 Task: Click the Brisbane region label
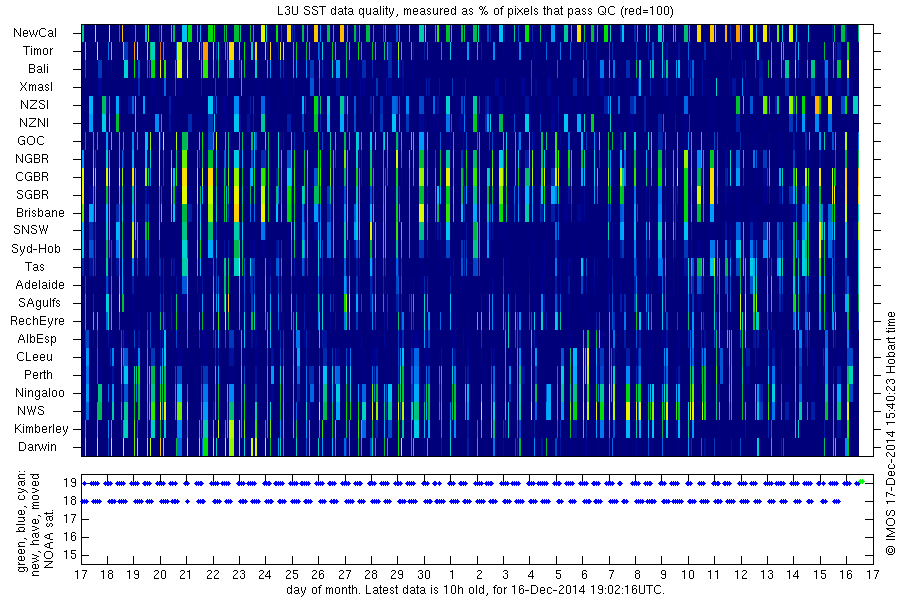tap(40, 213)
